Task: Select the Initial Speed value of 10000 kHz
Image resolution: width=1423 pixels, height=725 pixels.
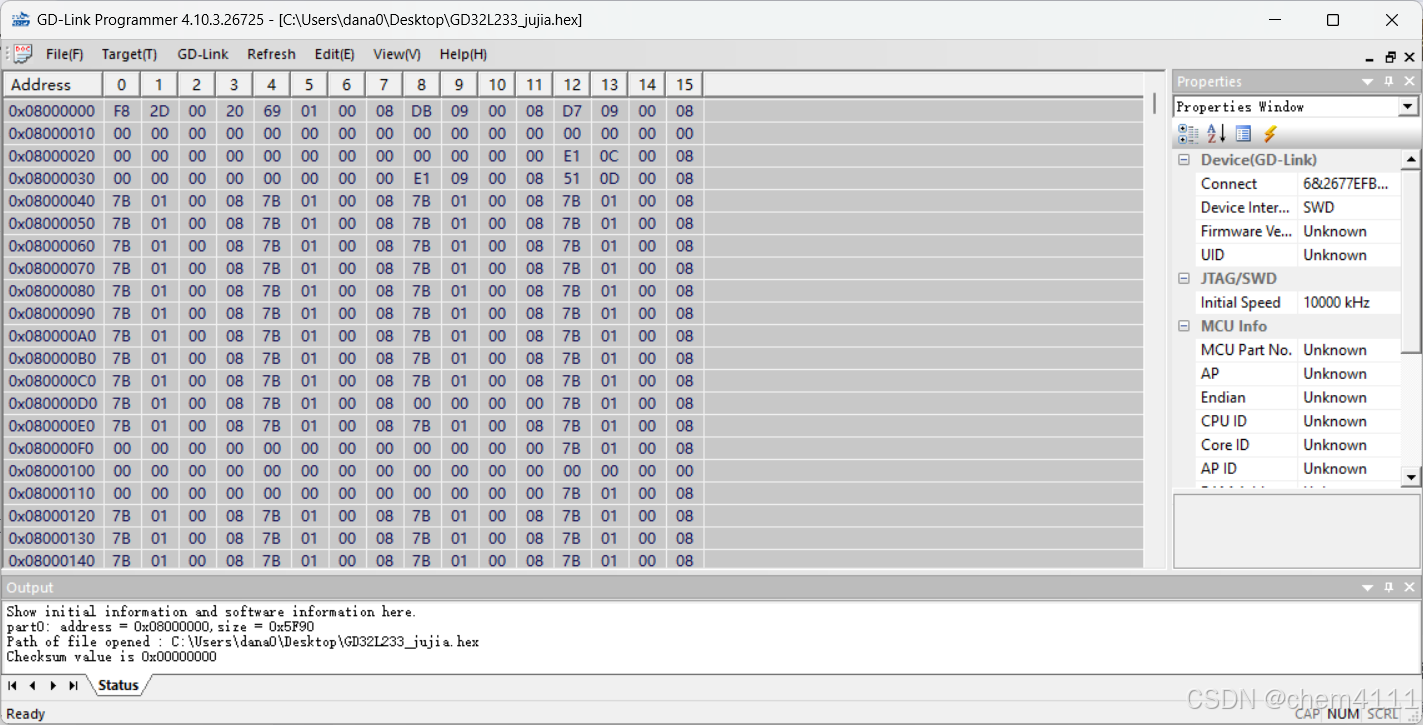Action: click(x=1337, y=302)
